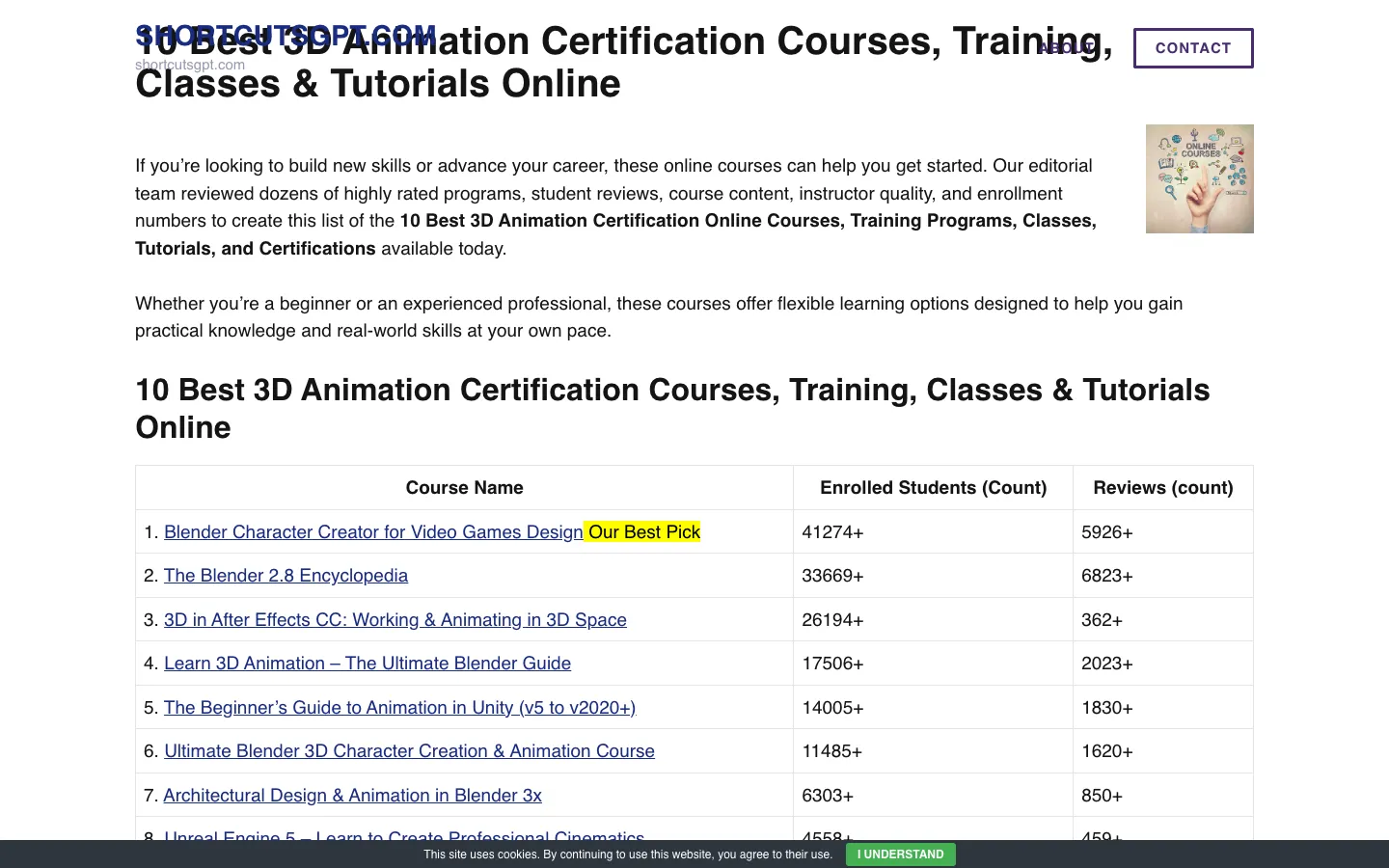Viewport: 1389px width, 868px height.
Task: Select the 33669+ enrolled students cell
Action: pyautogui.click(x=933, y=576)
